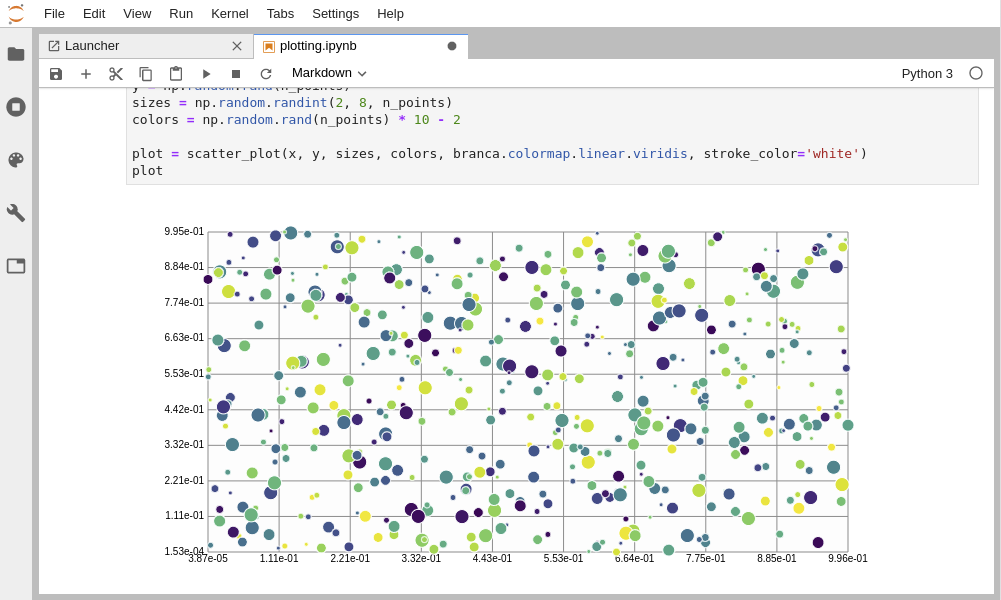Open the Kernel menu
The width and height of the screenshot is (1001, 600).
(x=230, y=13)
